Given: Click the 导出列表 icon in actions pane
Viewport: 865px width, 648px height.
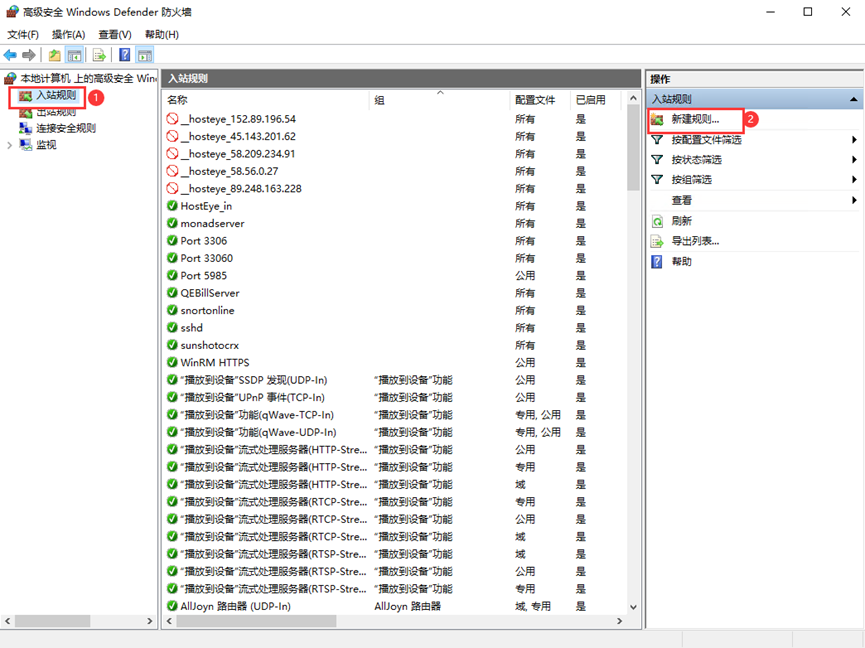Looking at the screenshot, I should (657, 241).
